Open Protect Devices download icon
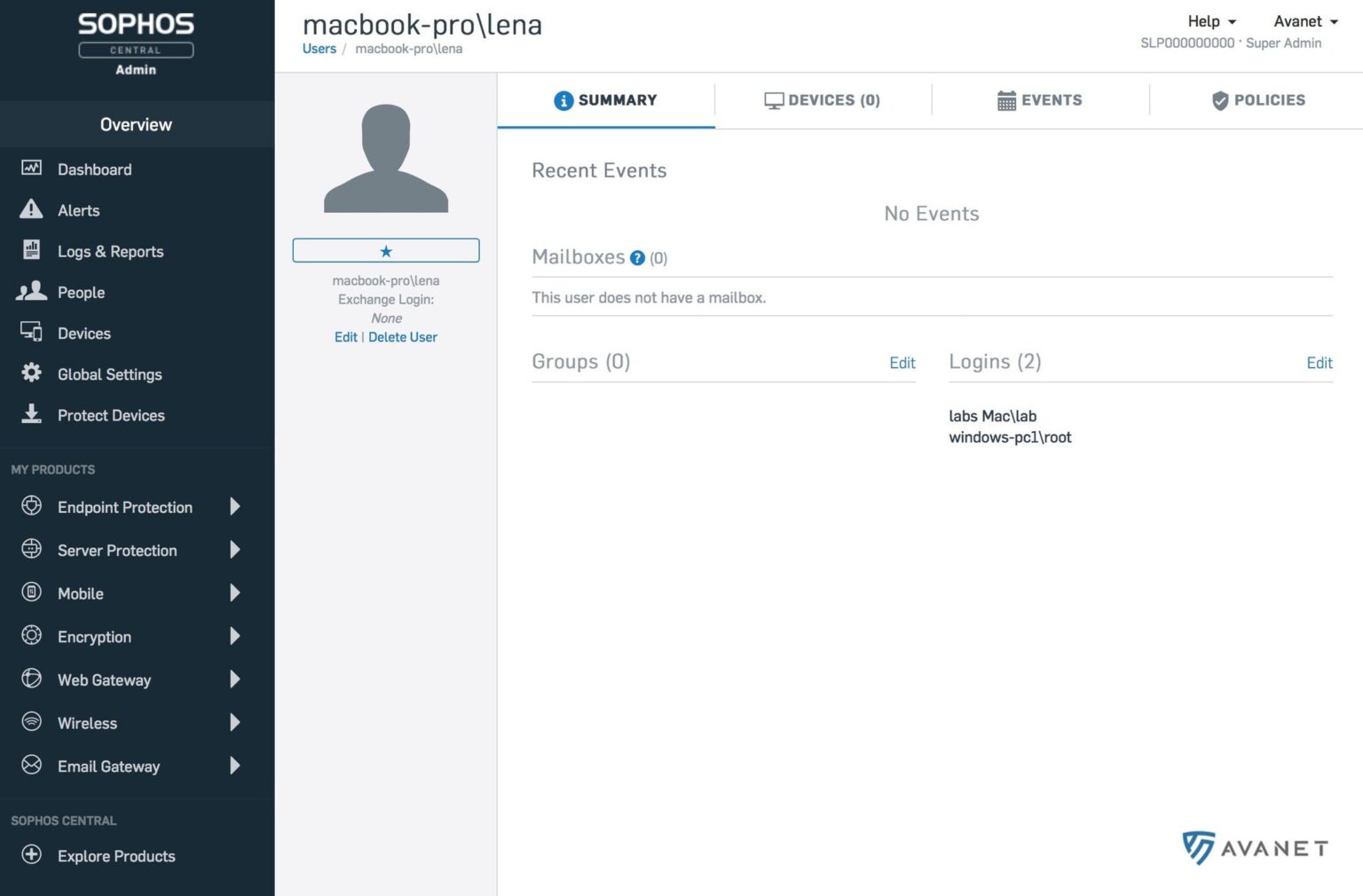This screenshot has width=1363, height=896. point(31,415)
